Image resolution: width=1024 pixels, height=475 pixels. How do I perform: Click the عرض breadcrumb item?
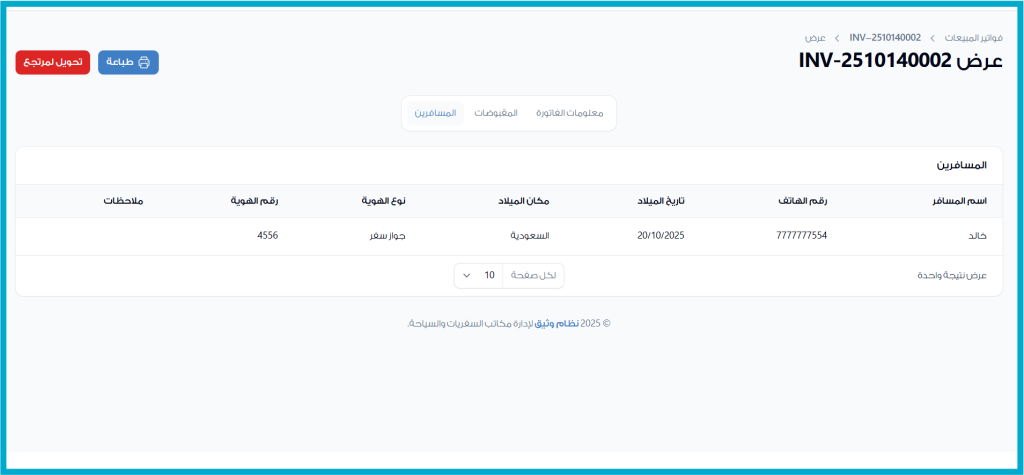815,37
